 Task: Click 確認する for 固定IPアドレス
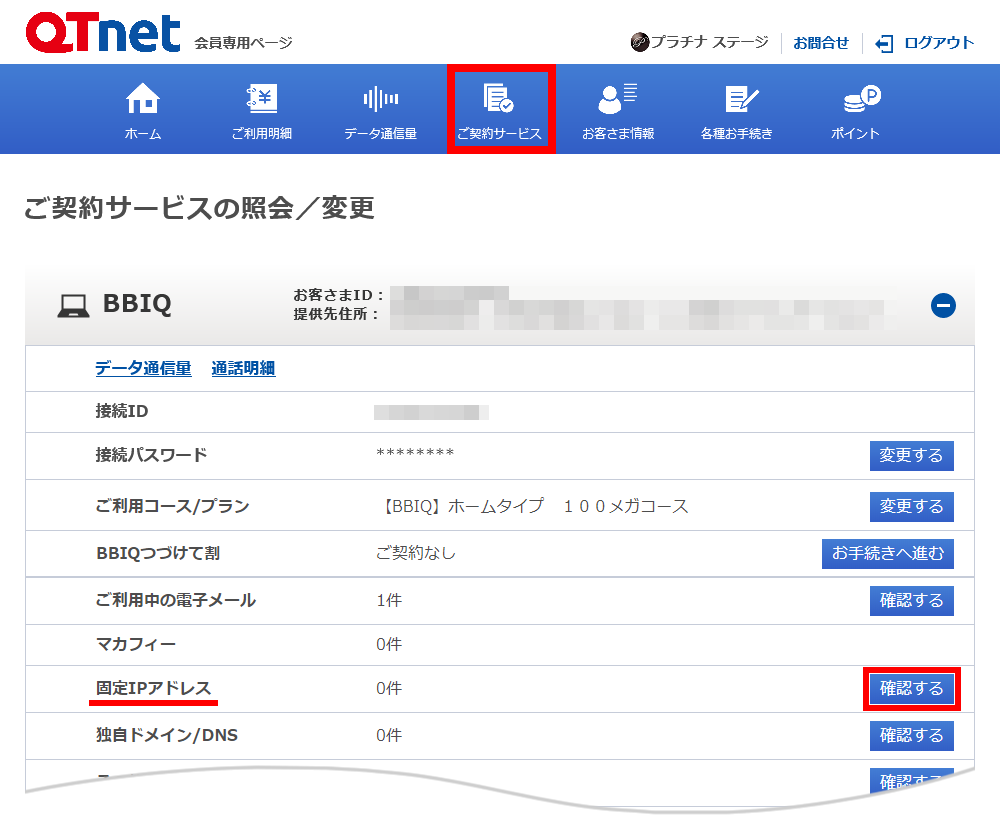pyautogui.click(x=911, y=689)
